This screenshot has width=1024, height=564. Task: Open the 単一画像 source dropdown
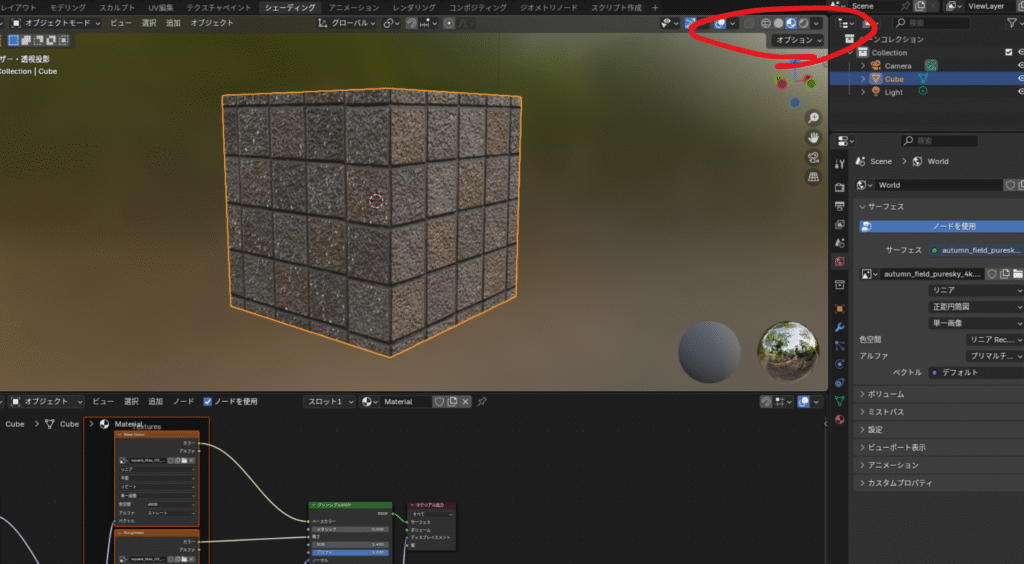pyautogui.click(x=976, y=323)
